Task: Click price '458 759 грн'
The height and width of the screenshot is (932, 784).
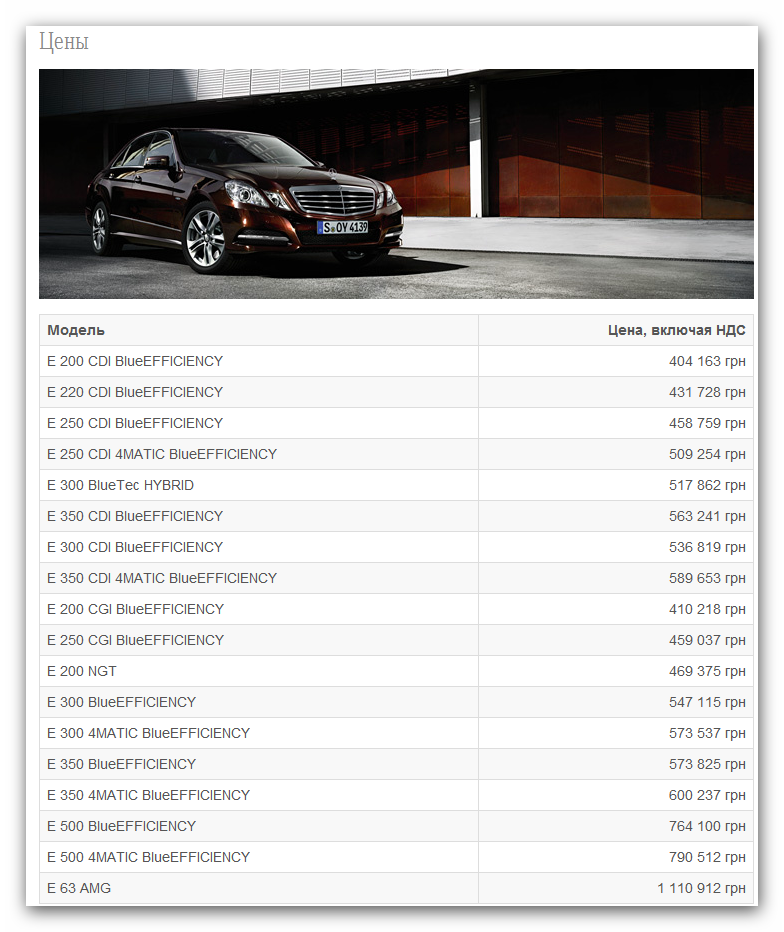Action: click(x=707, y=423)
